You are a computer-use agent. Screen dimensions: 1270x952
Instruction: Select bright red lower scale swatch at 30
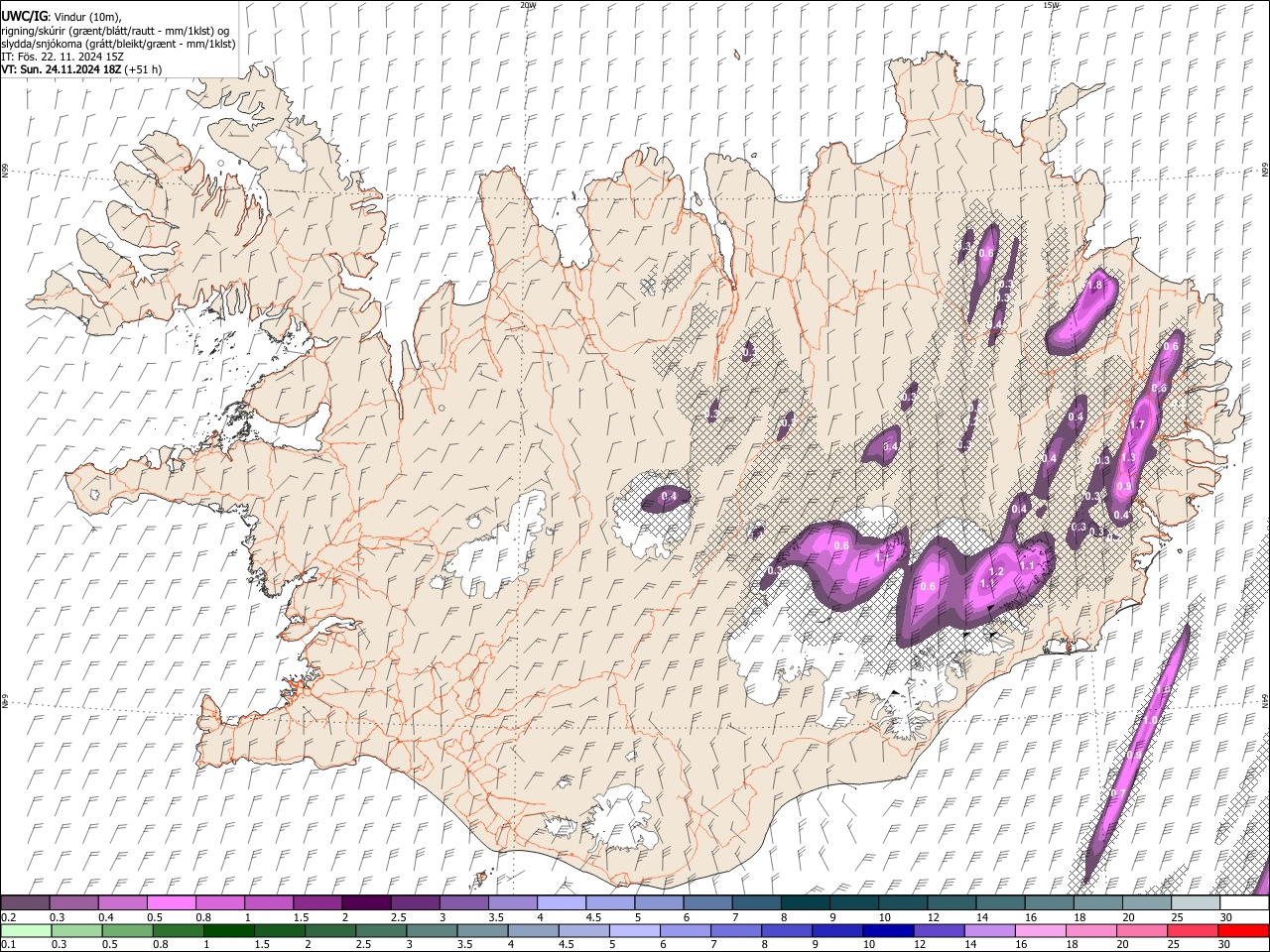(x=1244, y=931)
